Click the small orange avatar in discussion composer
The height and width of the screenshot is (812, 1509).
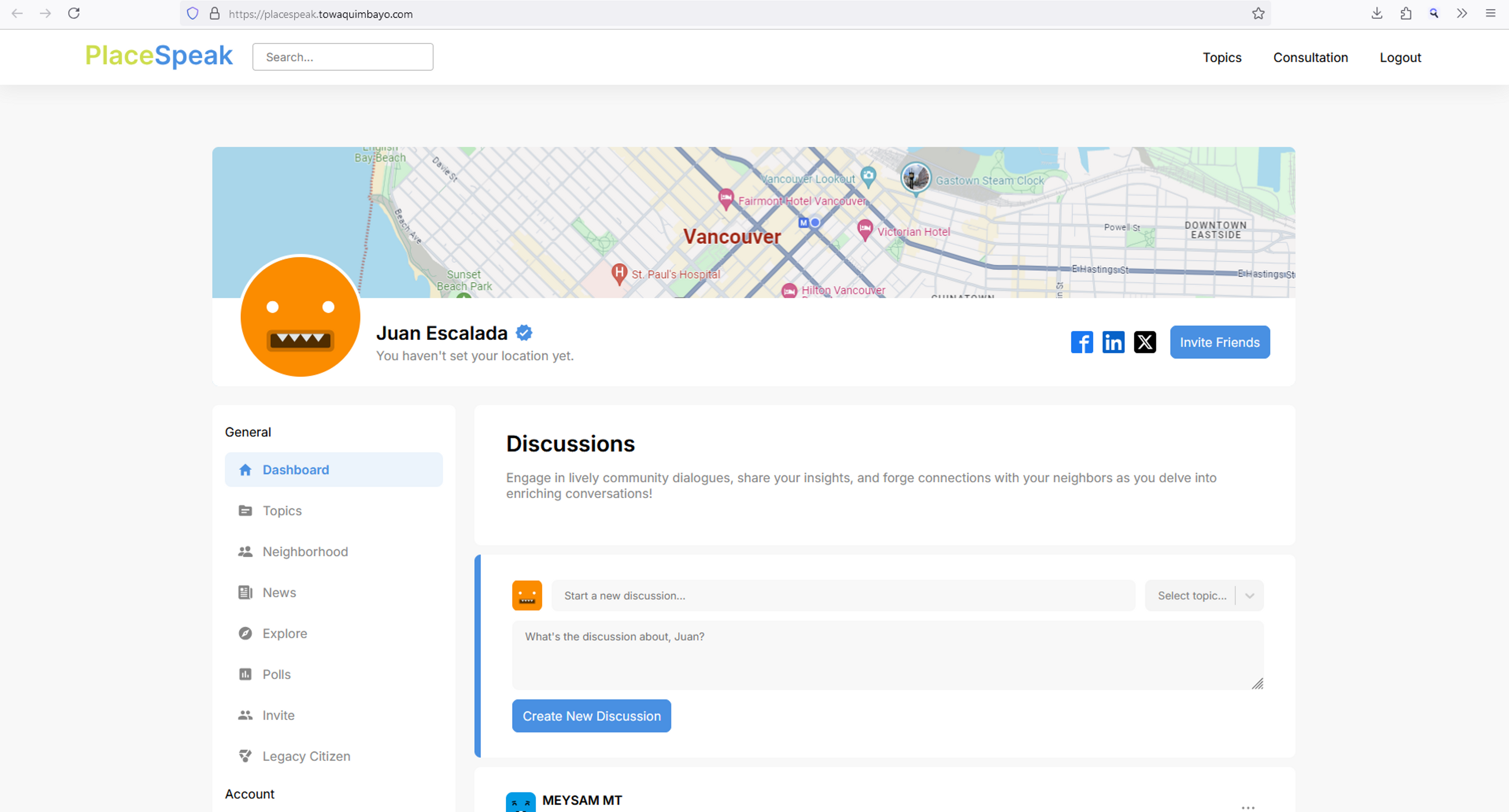527,596
